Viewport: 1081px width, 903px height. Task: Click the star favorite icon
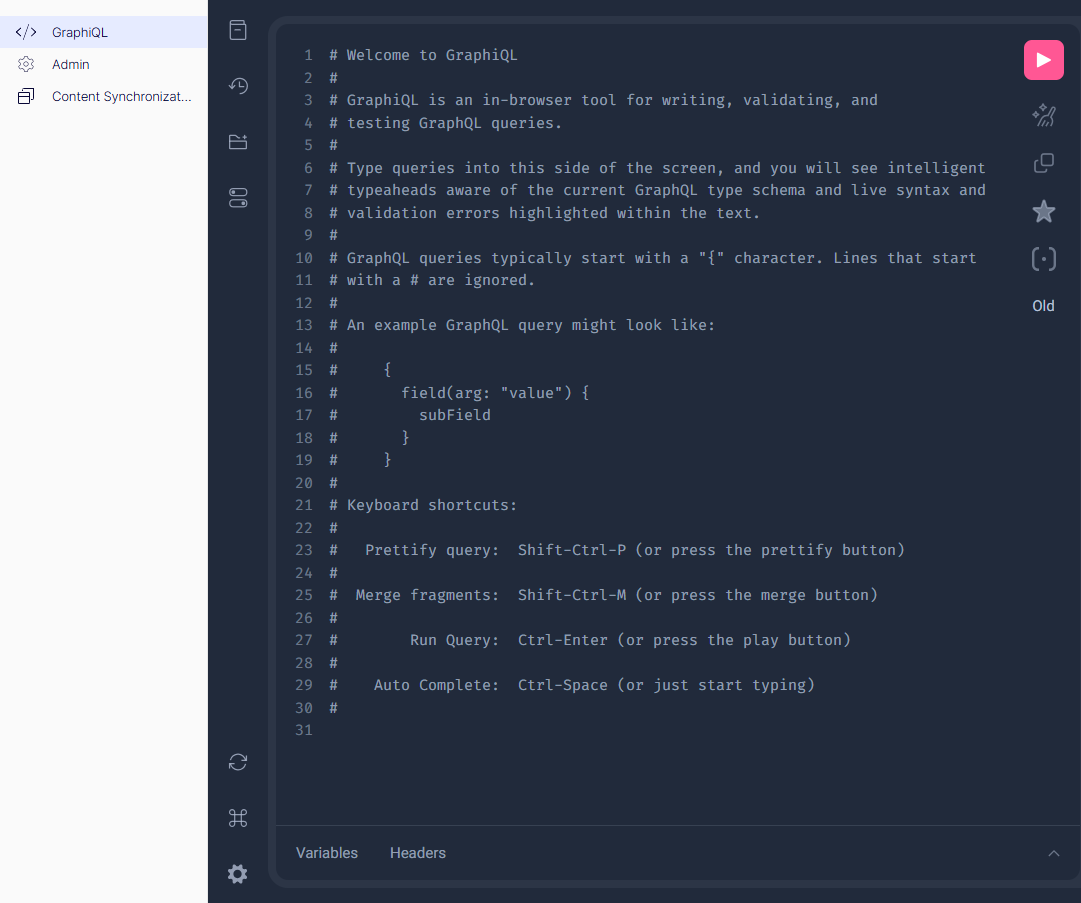(x=1043, y=211)
